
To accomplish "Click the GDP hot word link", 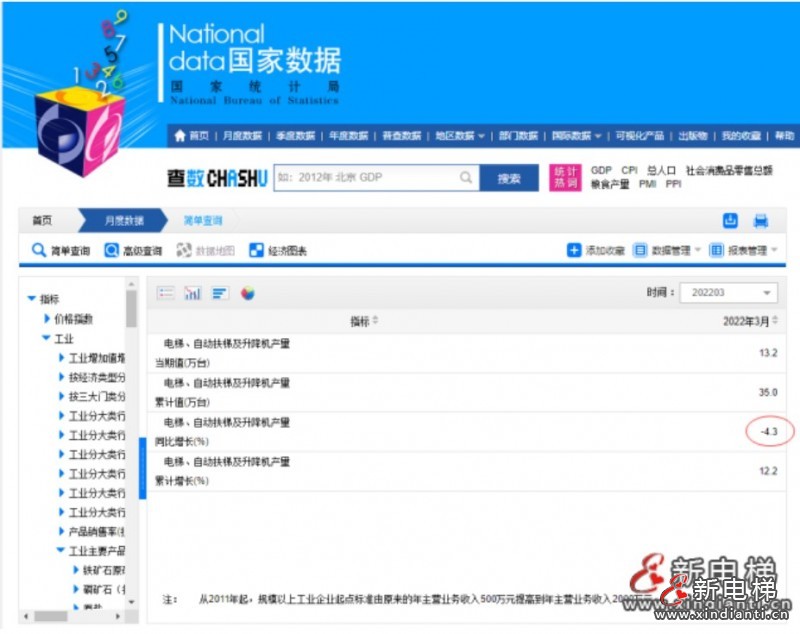I will 601,171.
